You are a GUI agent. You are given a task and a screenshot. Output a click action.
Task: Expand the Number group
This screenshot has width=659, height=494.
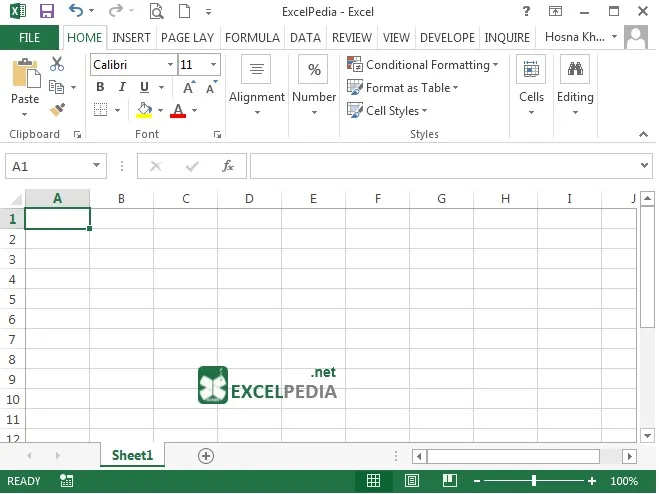314,87
